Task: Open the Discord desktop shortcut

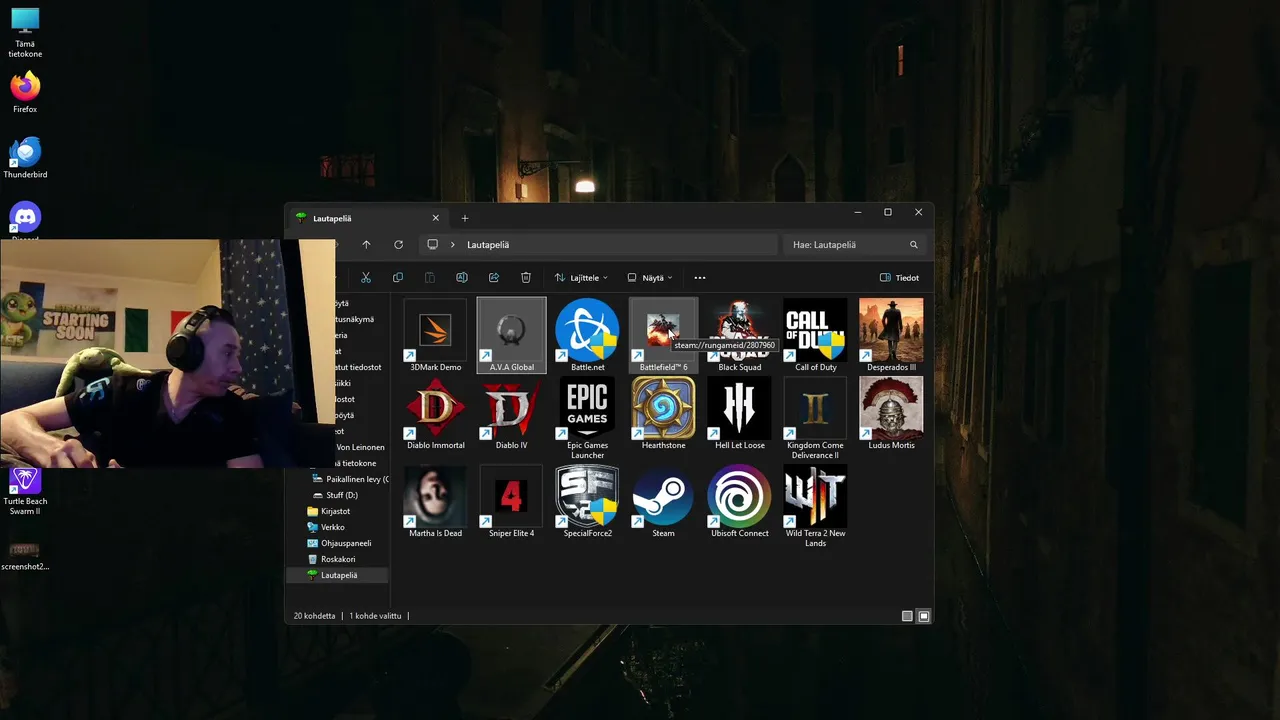Action: tap(25, 220)
